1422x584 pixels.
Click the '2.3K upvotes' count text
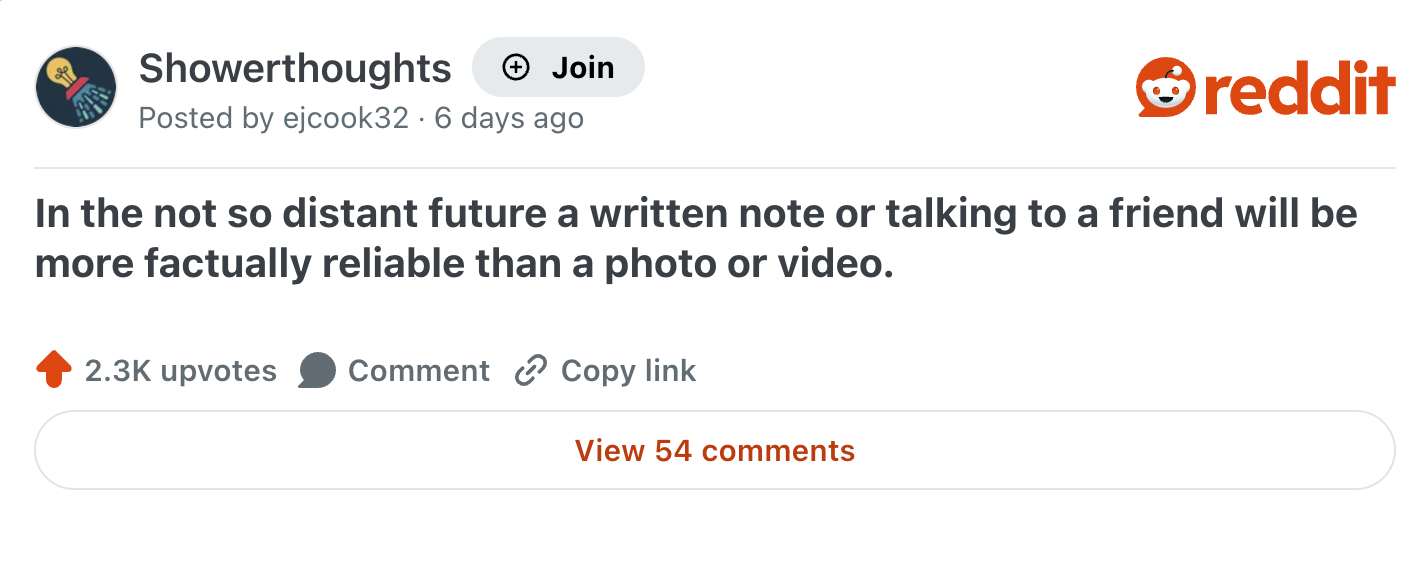click(181, 371)
